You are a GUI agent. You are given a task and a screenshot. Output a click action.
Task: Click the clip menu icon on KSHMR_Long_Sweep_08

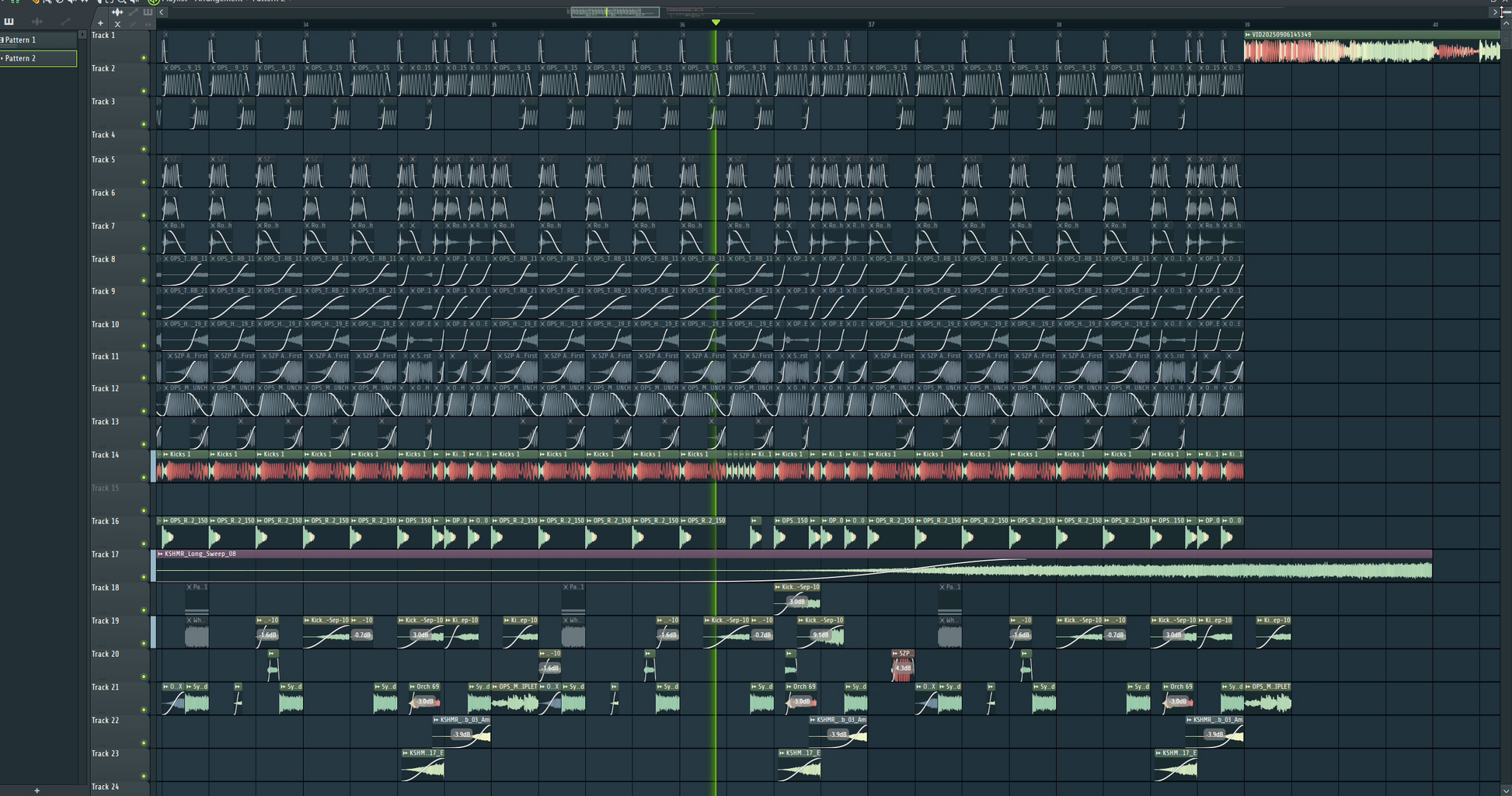click(x=160, y=554)
